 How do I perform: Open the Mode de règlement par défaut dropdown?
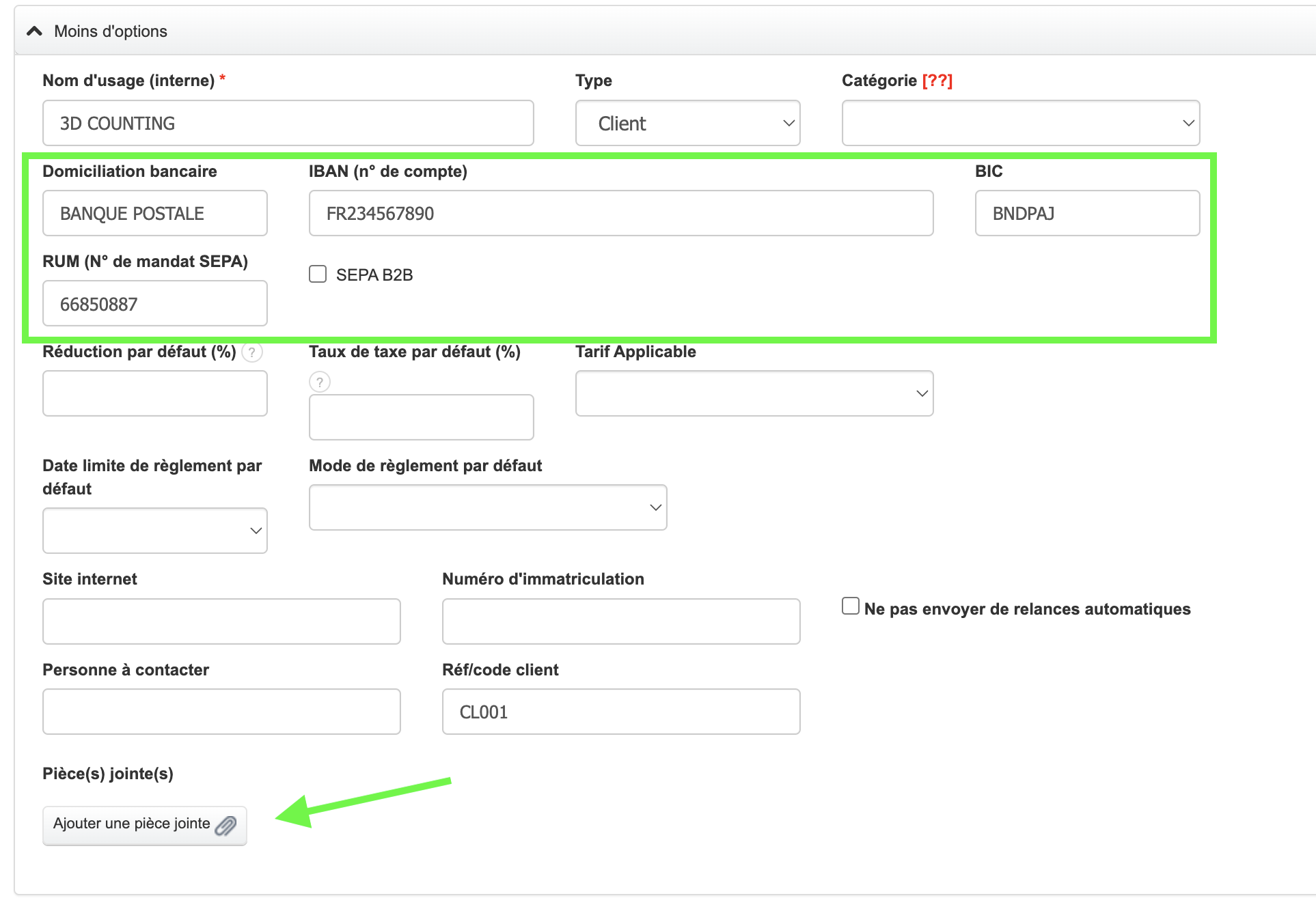pos(487,507)
